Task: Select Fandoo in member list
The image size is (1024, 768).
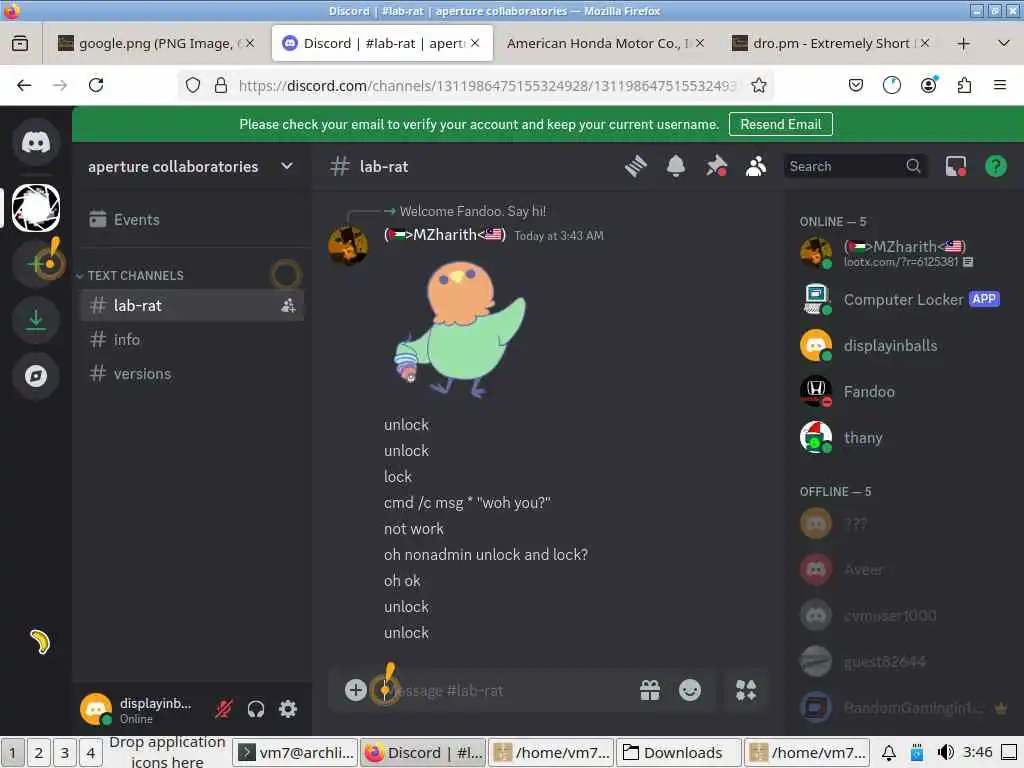Action: (x=904, y=392)
